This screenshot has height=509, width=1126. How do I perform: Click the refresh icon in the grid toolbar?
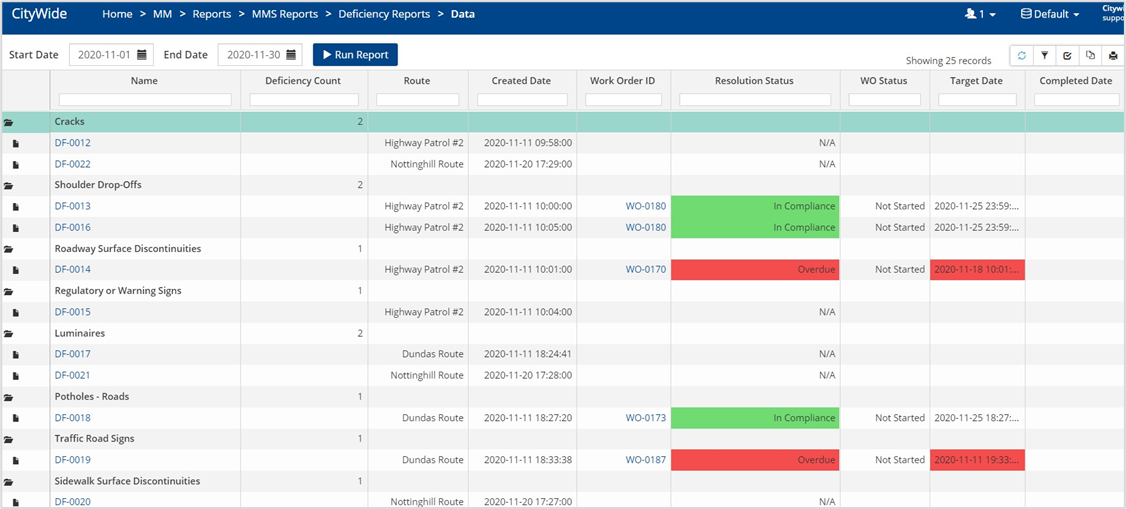click(1021, 56)
